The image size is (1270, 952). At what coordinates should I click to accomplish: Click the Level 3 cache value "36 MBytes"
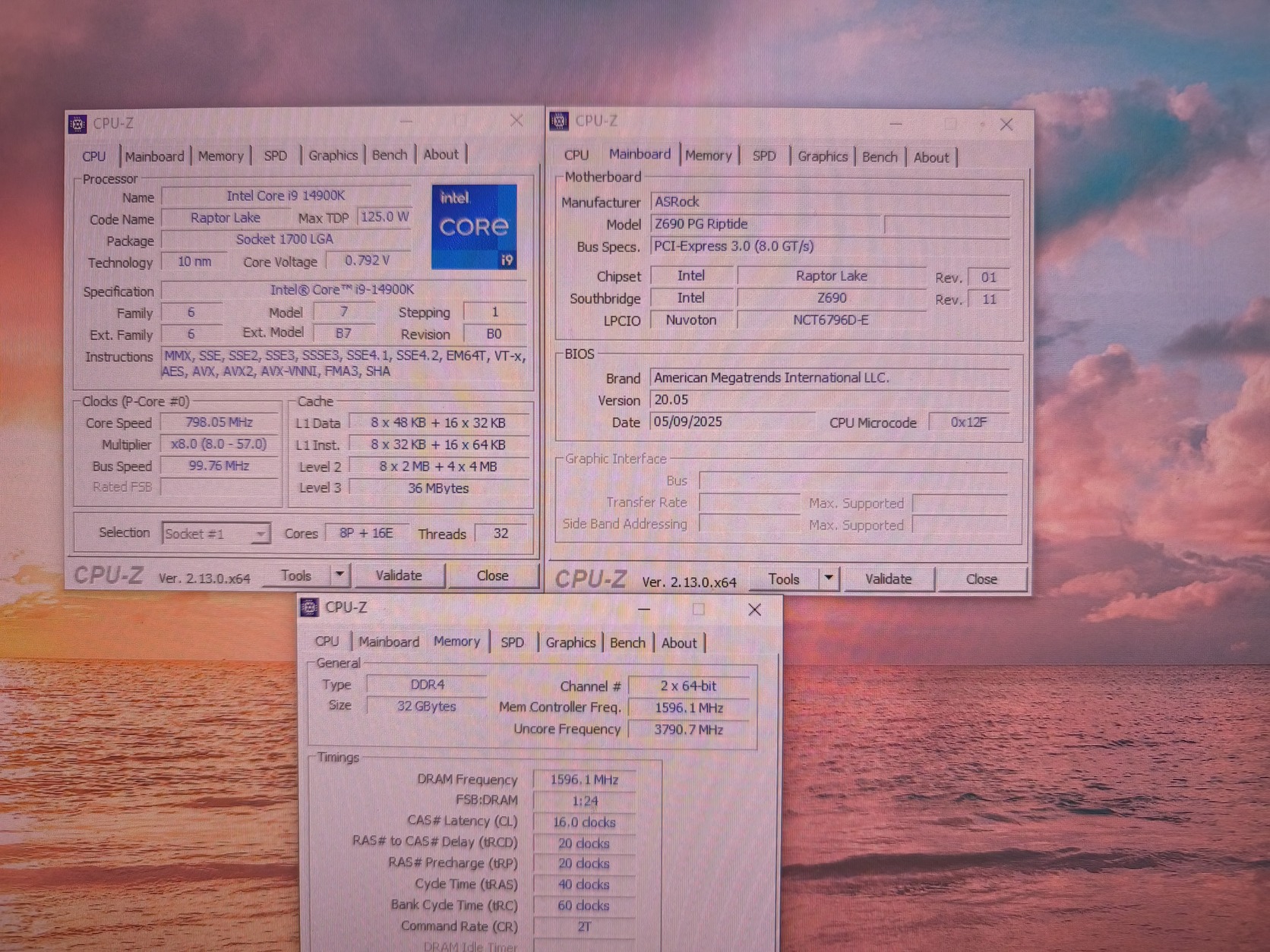click(x=438, y=488)
